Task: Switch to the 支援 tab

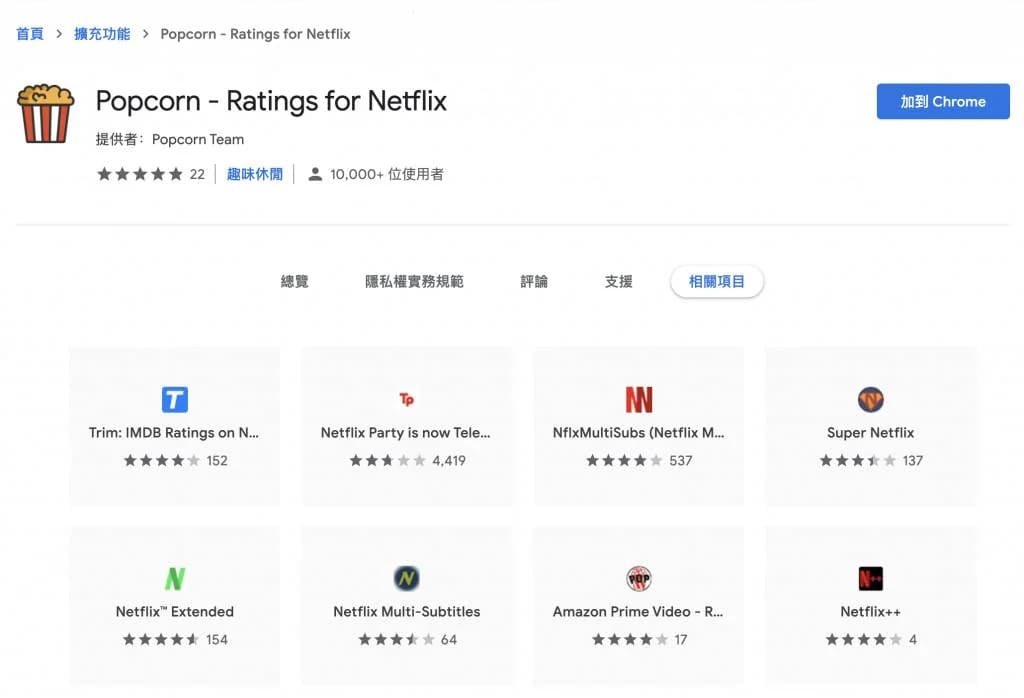Action: [x=619, y=281]
